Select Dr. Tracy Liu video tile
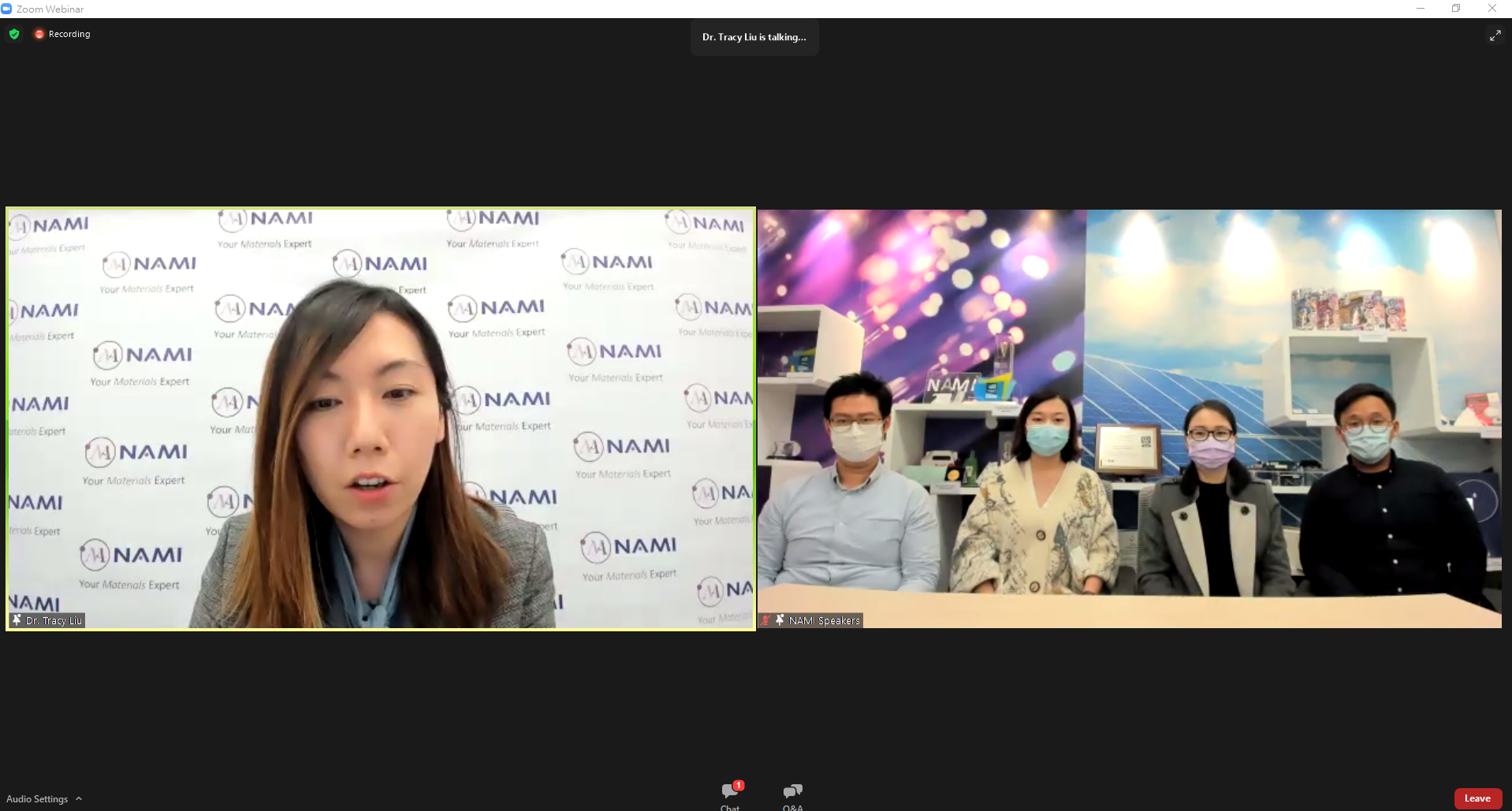The width and height of the screenshot is (1512, 811). point(381,419)
